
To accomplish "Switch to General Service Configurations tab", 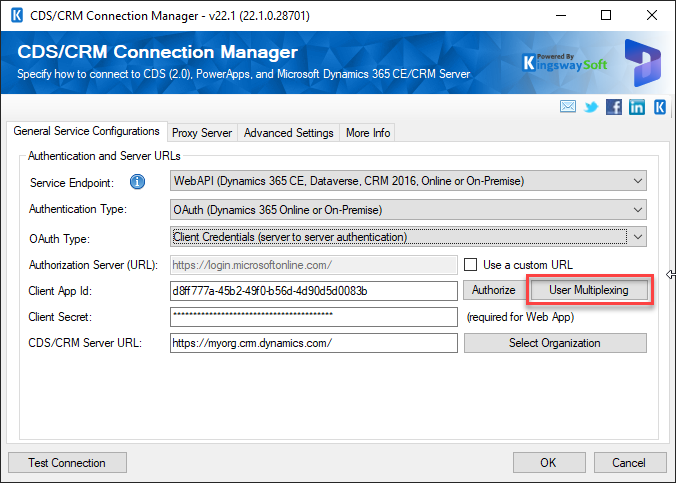I will tap(87, 131).
